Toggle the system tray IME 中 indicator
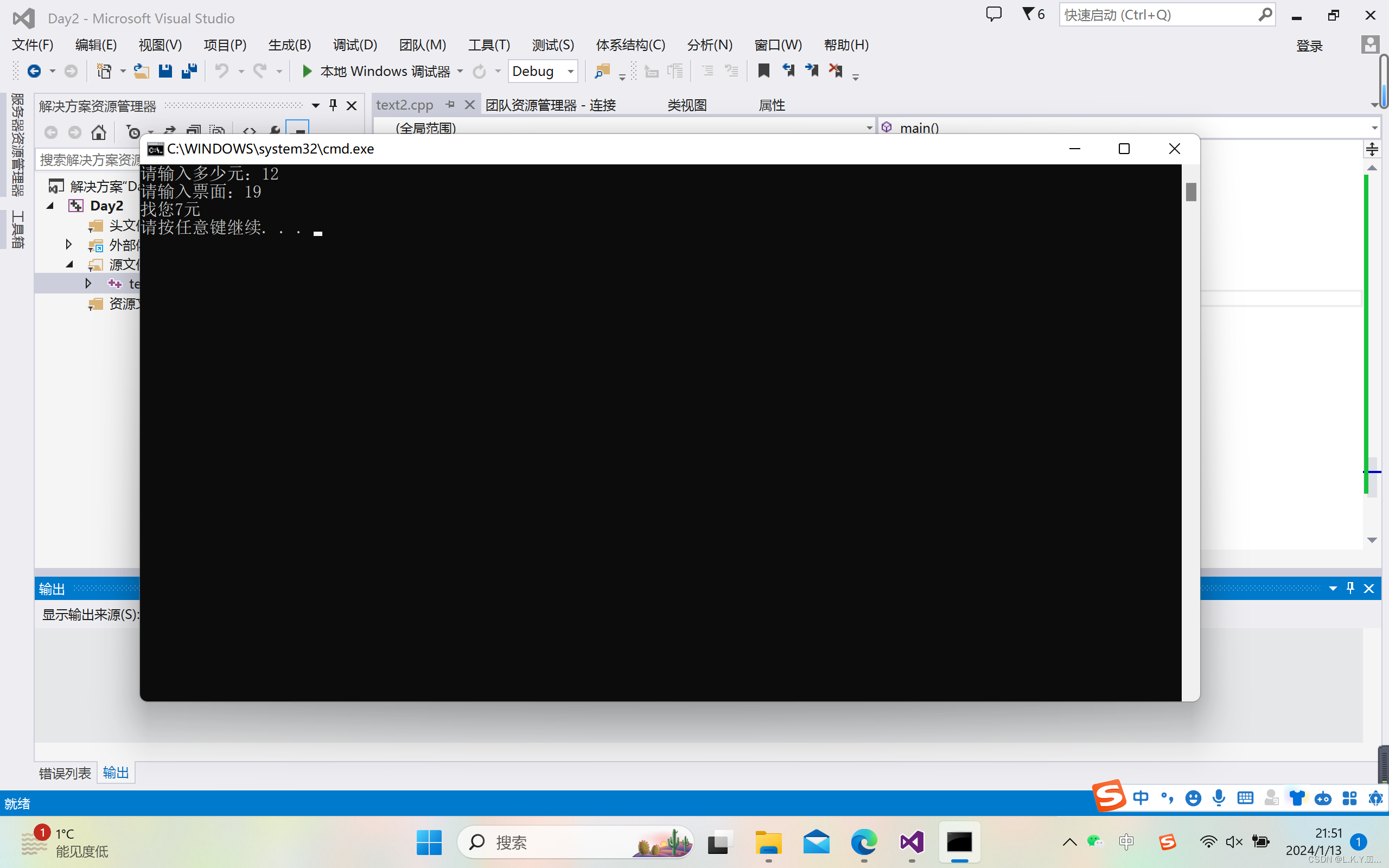Image resolution: width=1389 pixels, height=868 pixels. [1126, 842]
